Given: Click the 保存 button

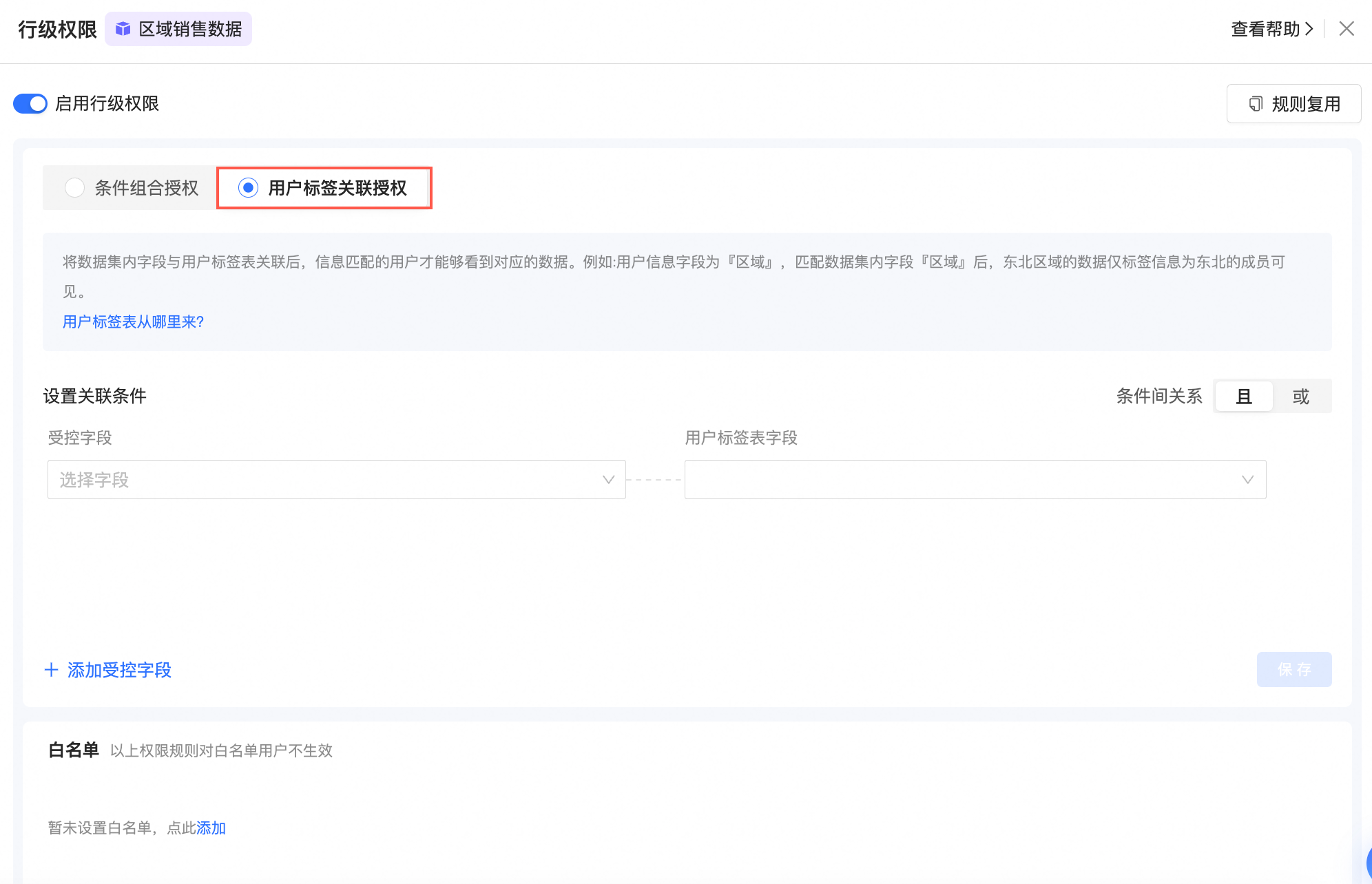Looking at the screenshot, I should pos(1293,669).
